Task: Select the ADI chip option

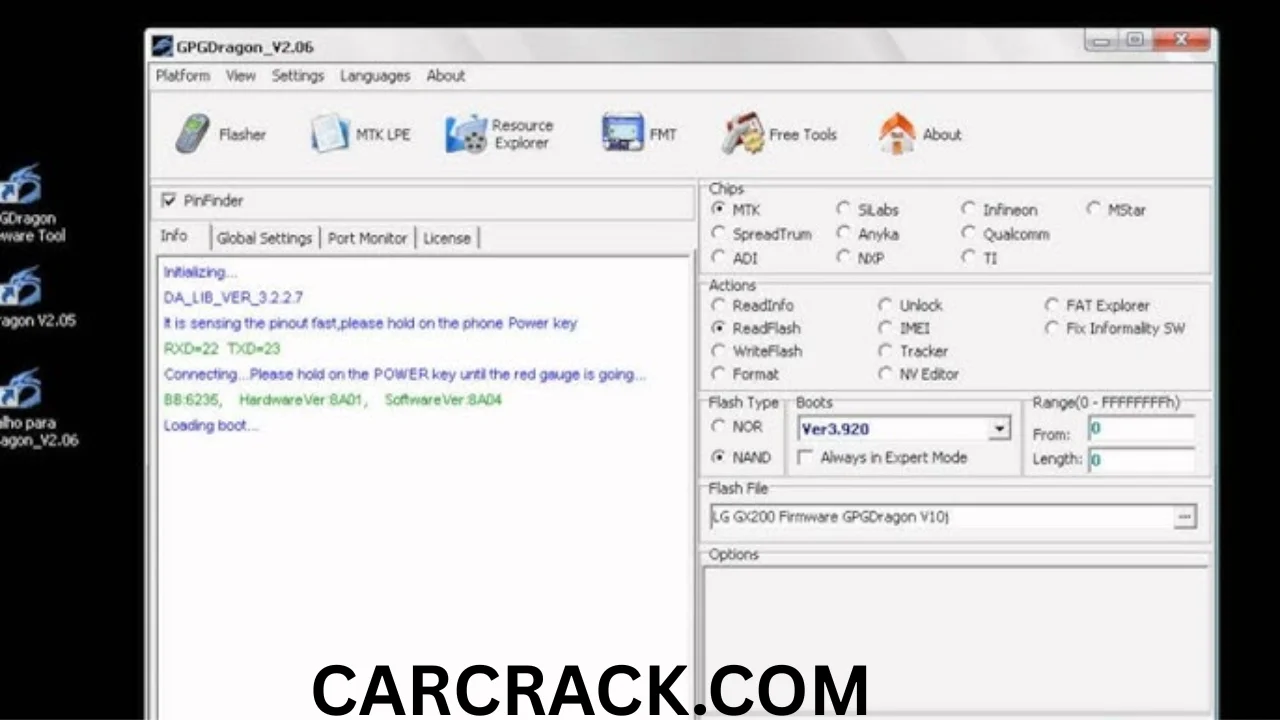Action: coord(718,257)
